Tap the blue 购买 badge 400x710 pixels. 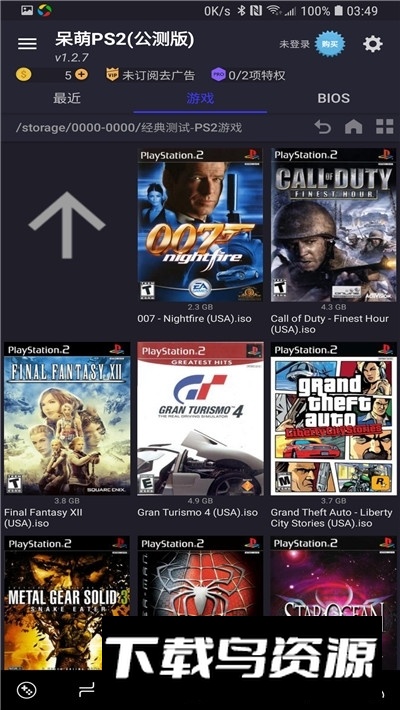330,44
